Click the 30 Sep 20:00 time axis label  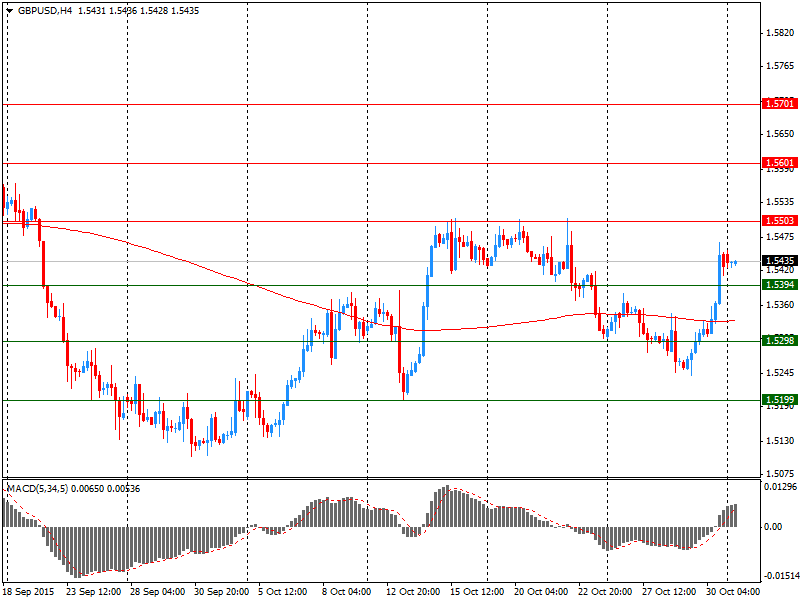click(221, 592)
